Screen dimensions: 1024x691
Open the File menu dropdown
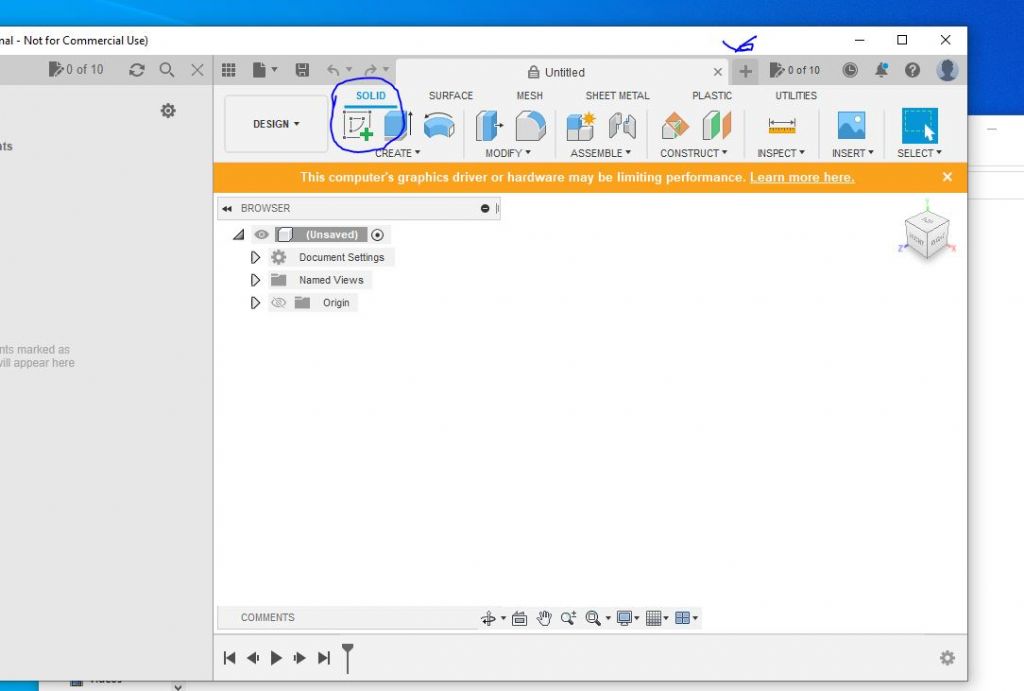click(x=264, y=70)
